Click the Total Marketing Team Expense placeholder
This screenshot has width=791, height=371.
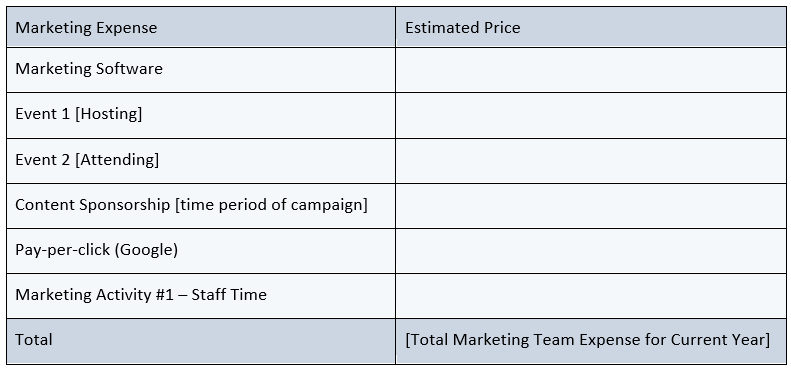pos(588,340)
